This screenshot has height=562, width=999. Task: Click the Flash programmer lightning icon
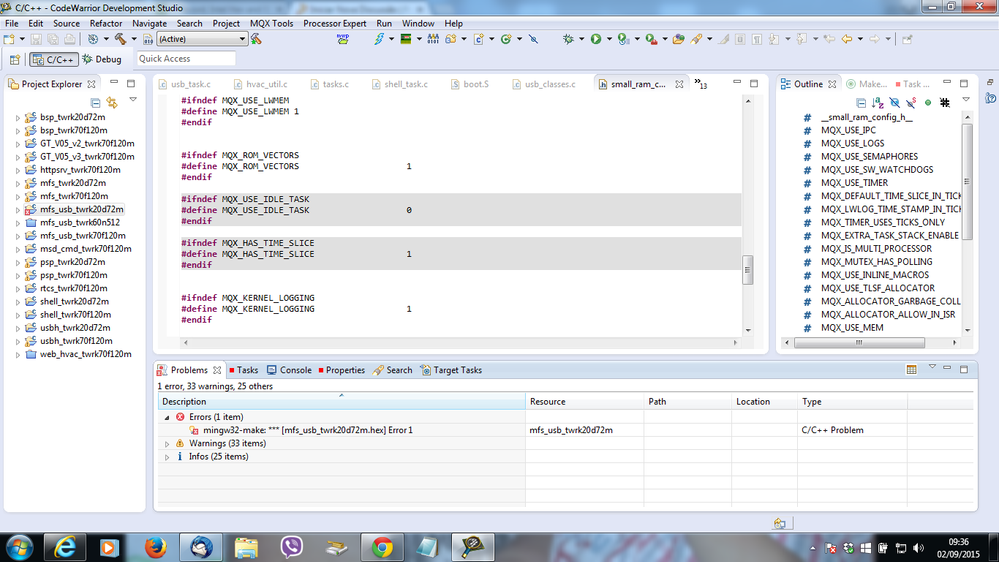[x=379, y=39]
